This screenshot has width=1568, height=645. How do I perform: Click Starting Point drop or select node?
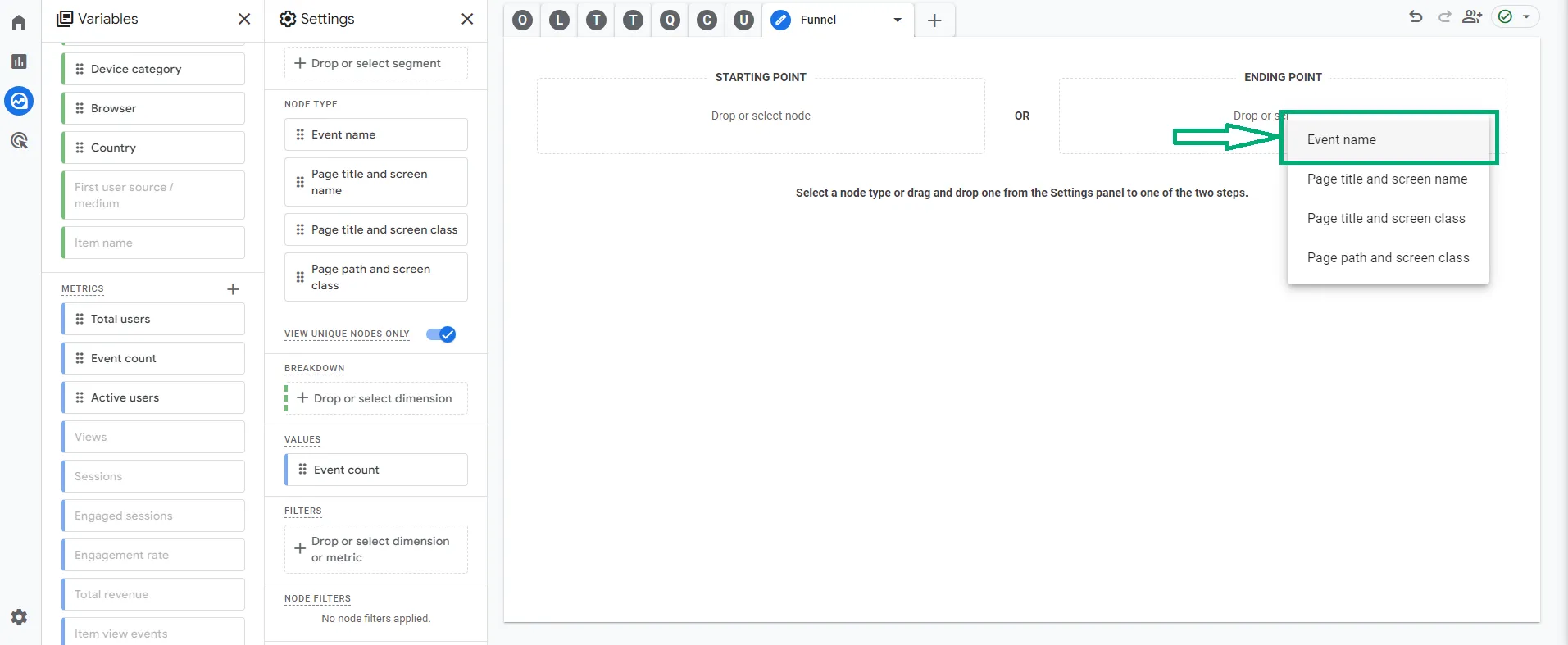761,116
